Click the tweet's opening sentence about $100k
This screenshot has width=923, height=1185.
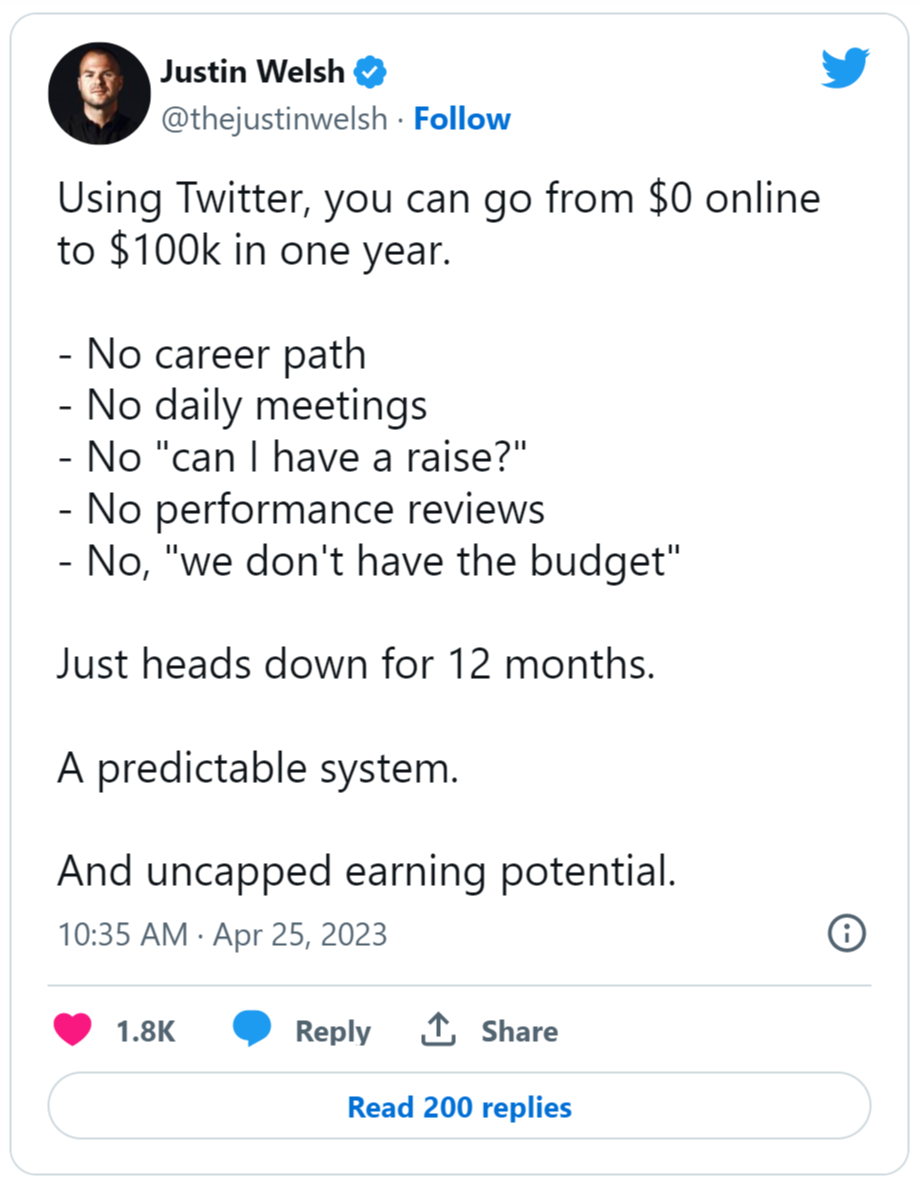(438, 224)
